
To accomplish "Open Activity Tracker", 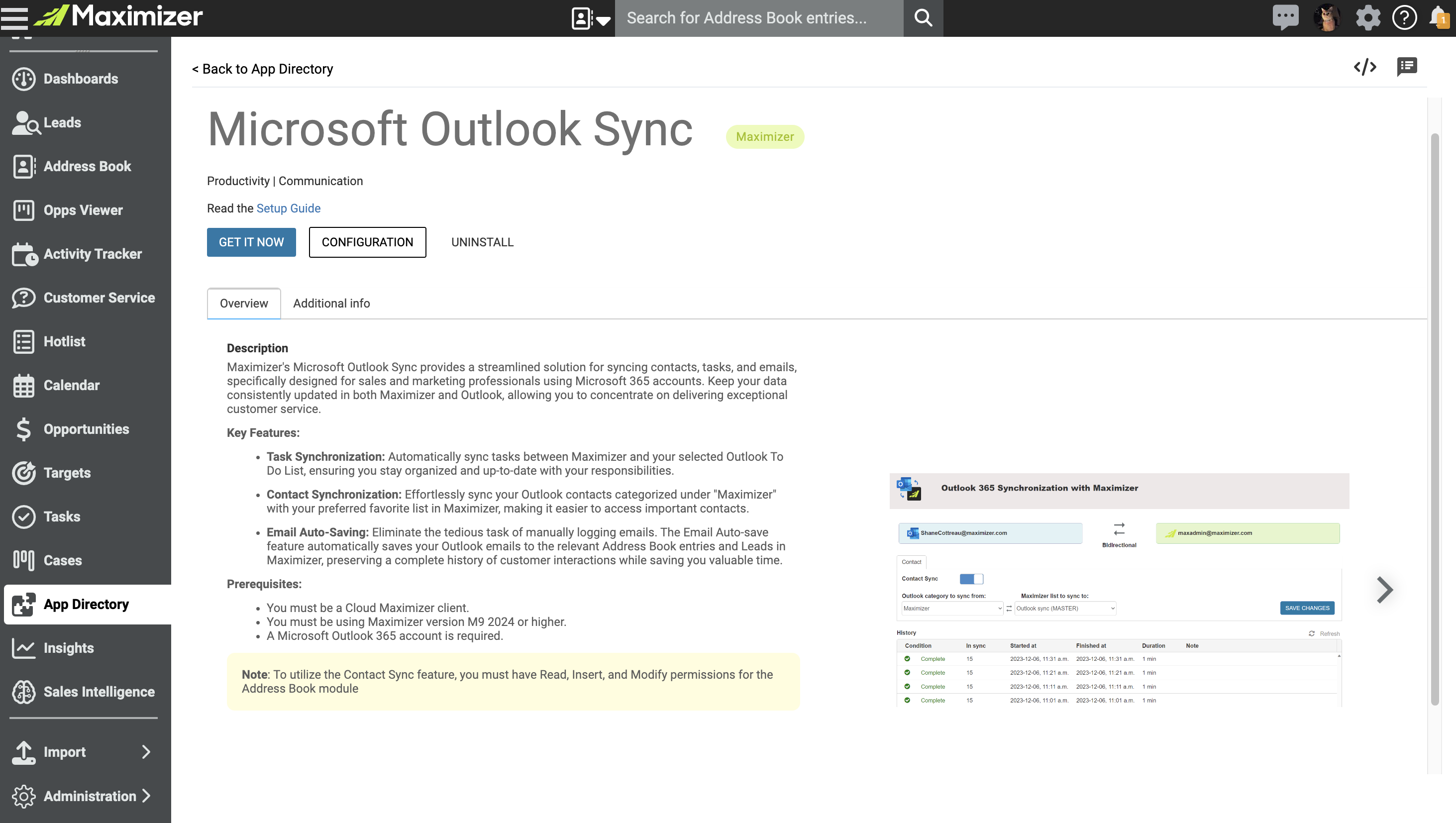I will (x=86, y=254).
